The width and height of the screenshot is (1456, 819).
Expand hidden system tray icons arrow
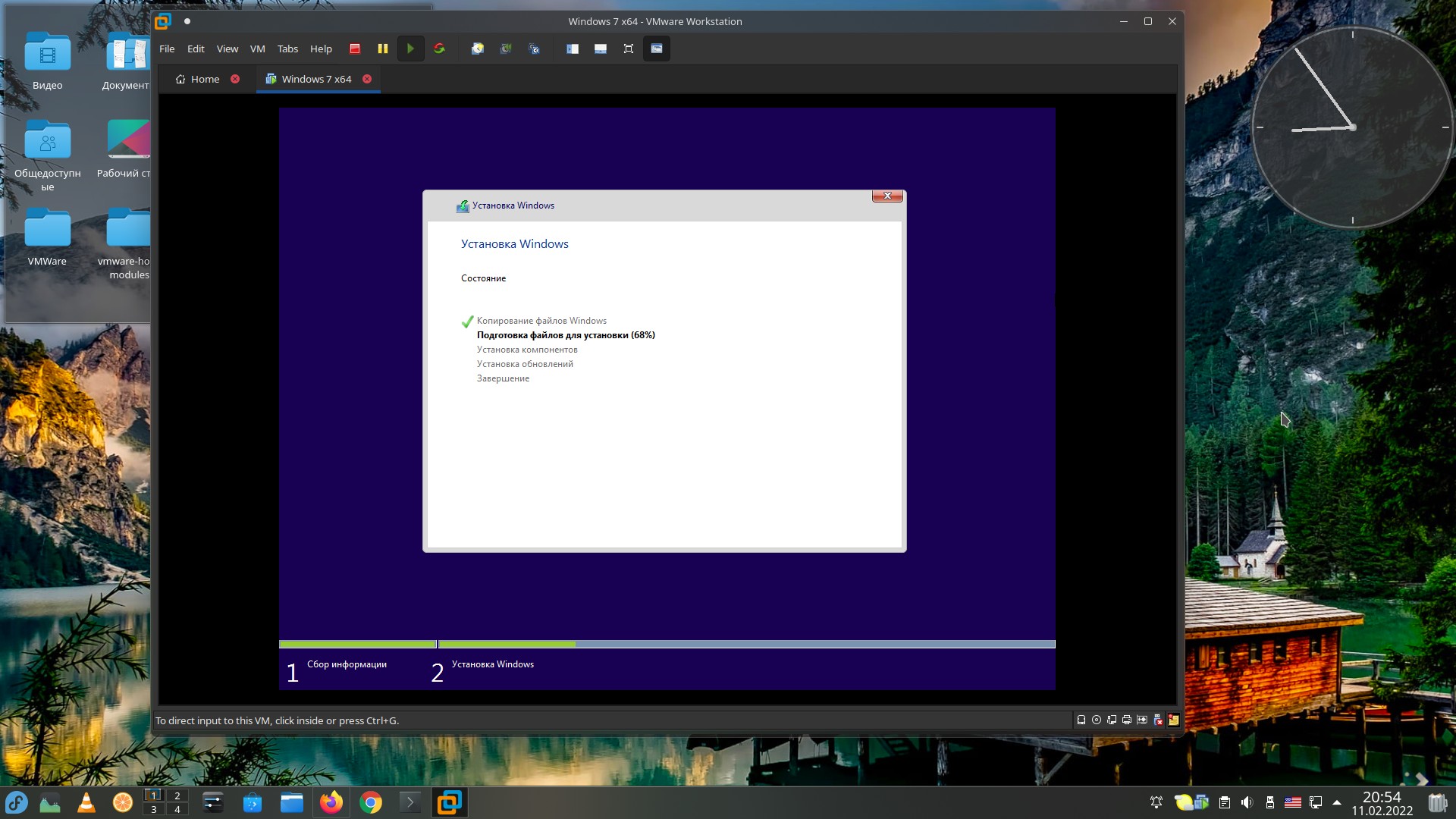point(1337,802)
